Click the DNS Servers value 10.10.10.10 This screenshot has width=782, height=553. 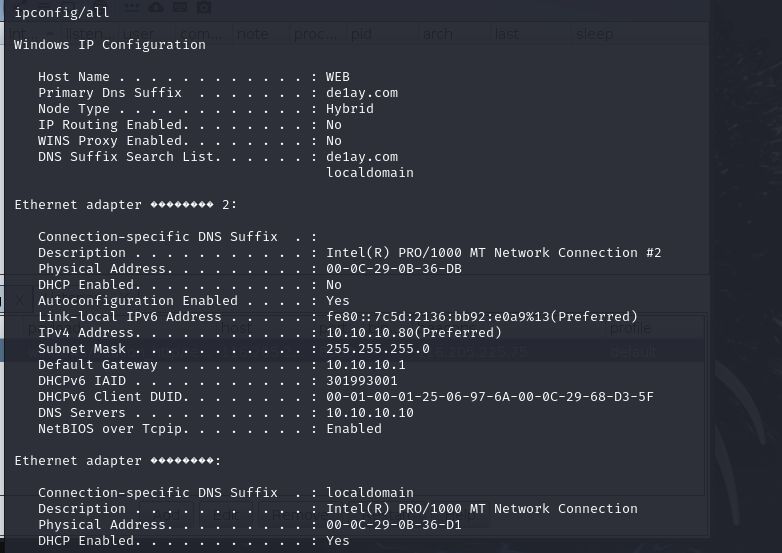pos(370,412)
